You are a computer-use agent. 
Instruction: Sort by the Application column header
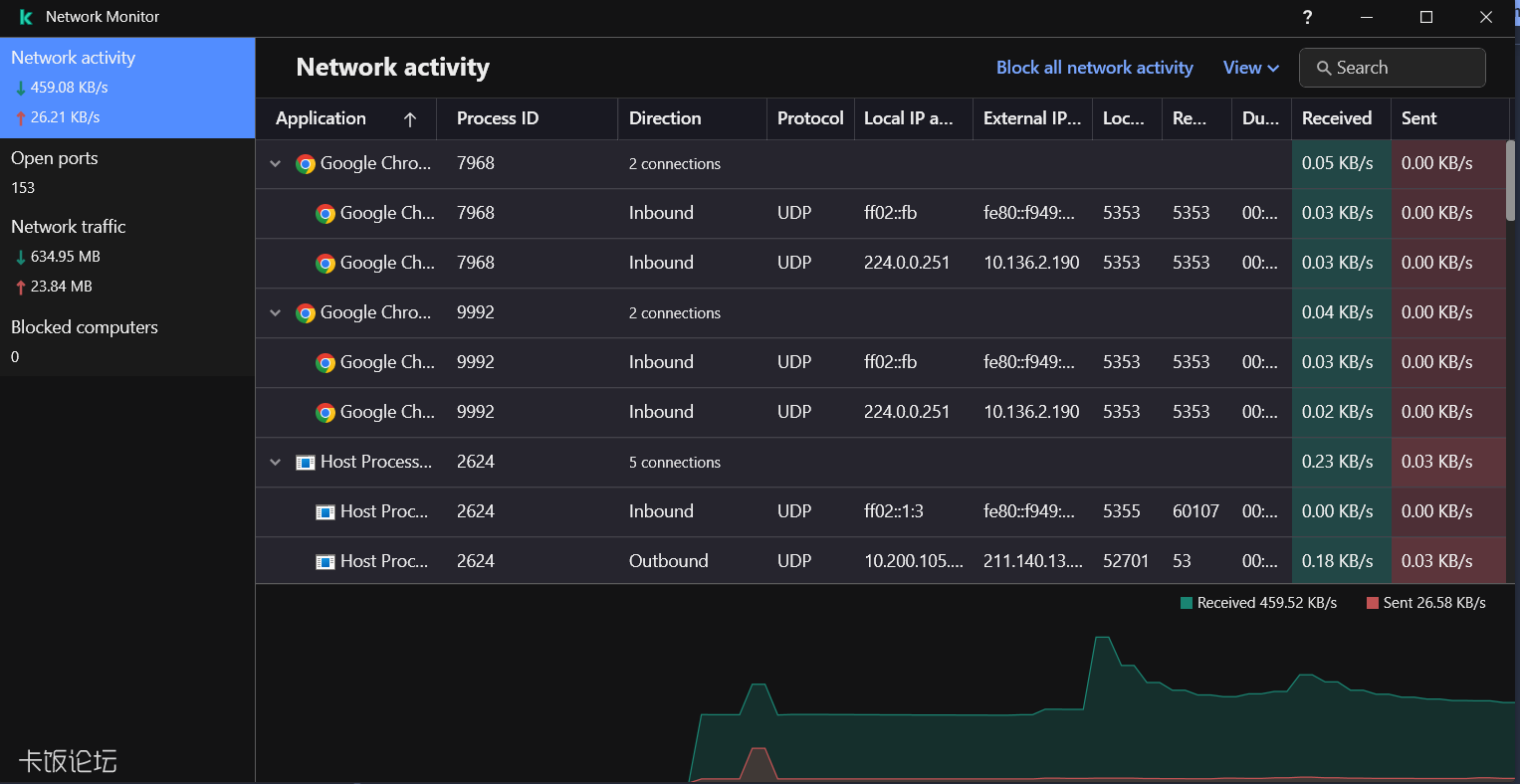tap(346, 118)
